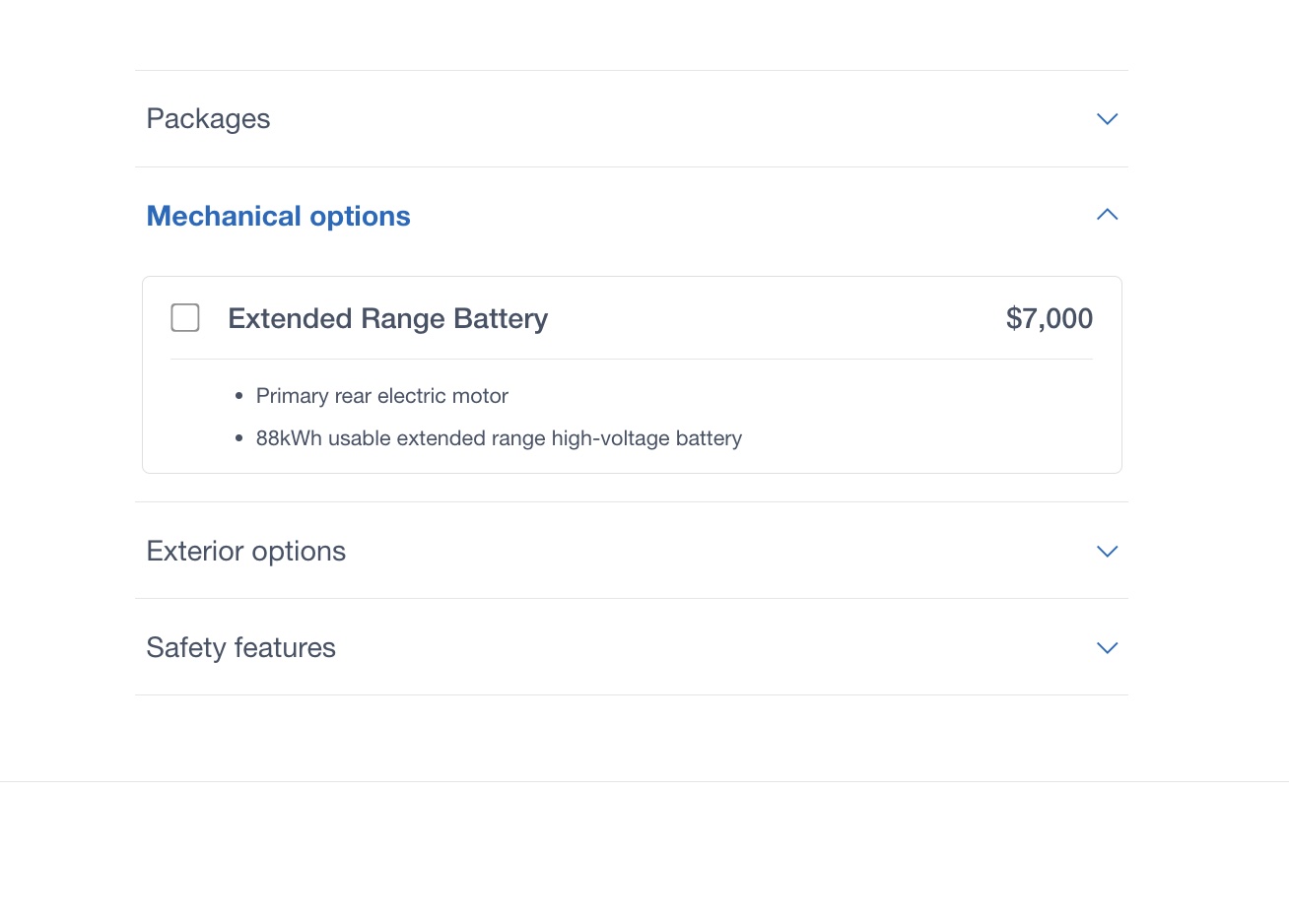Collapse Mechanical options using up chevron
This screenshot has height=924, width=1289.
[1107, 215]
